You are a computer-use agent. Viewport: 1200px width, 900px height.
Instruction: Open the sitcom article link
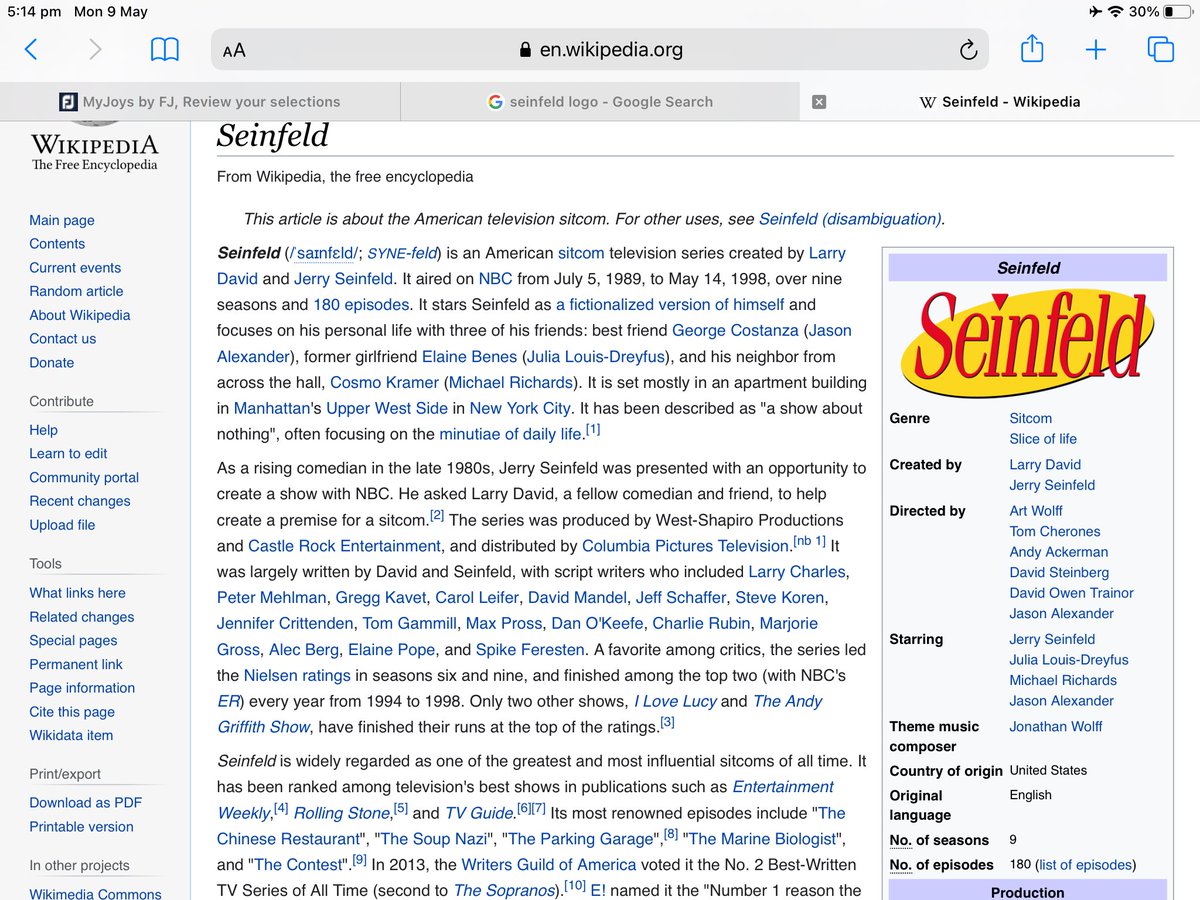[x=581, y=253]
